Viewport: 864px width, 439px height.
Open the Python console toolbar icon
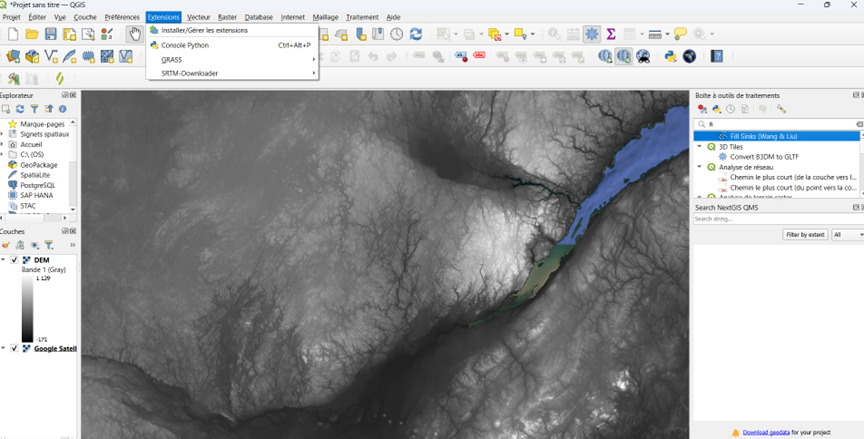coord(670,57)
